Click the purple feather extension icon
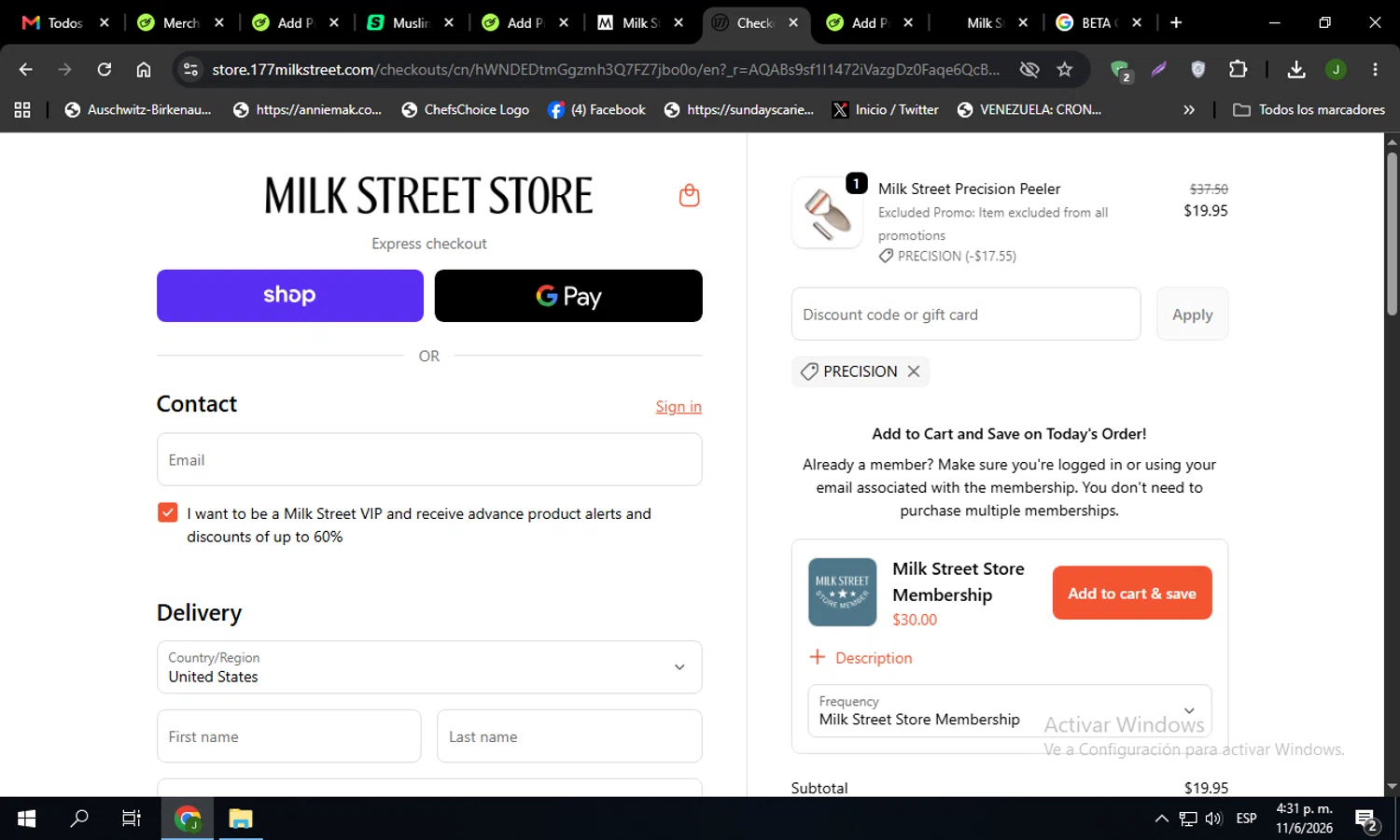This screenshot has height=840, width=1400. (x=1159, y=69)
